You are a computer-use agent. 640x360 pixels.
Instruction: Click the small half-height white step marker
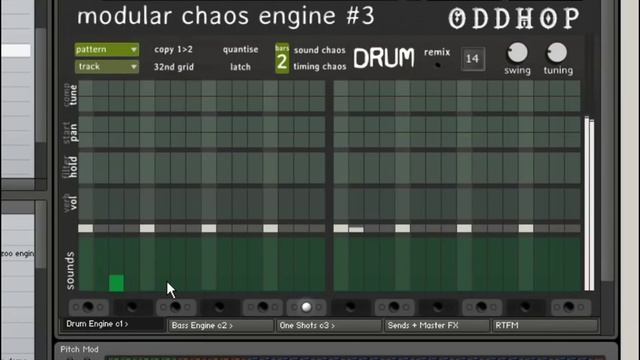pos(356,230)
